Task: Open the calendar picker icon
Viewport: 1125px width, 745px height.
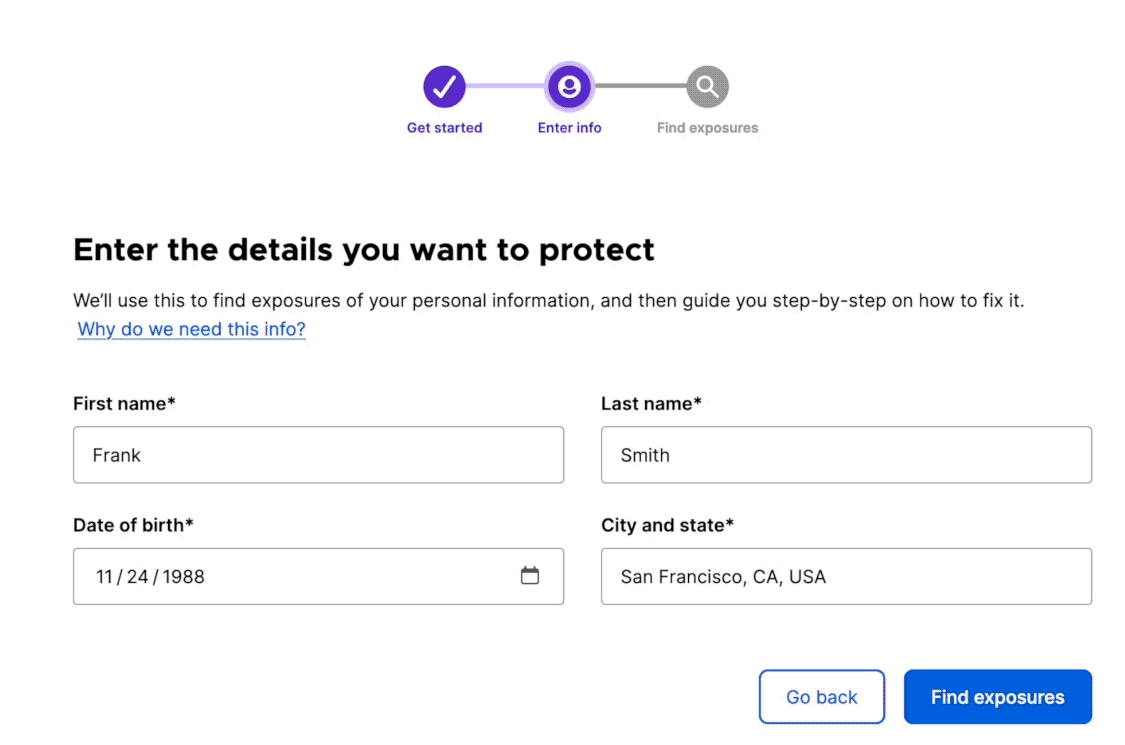Action: [530, 576]
